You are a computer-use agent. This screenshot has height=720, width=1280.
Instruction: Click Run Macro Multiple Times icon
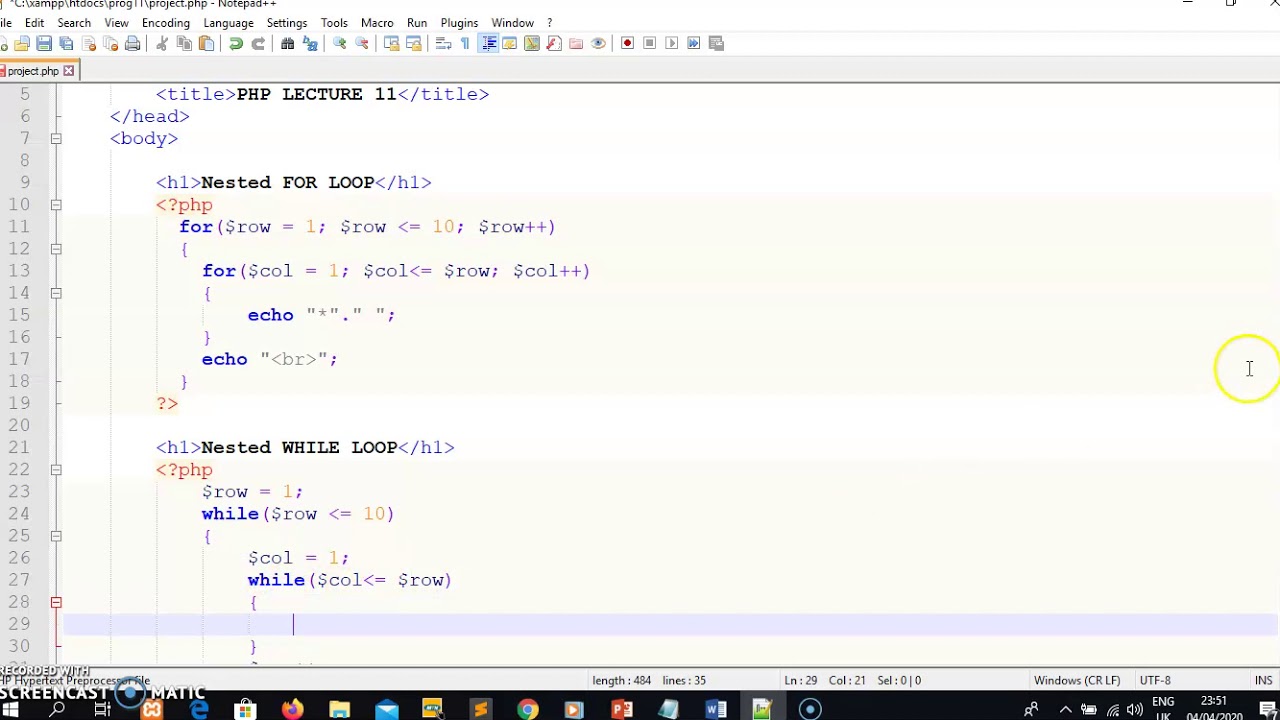(694, 43)
